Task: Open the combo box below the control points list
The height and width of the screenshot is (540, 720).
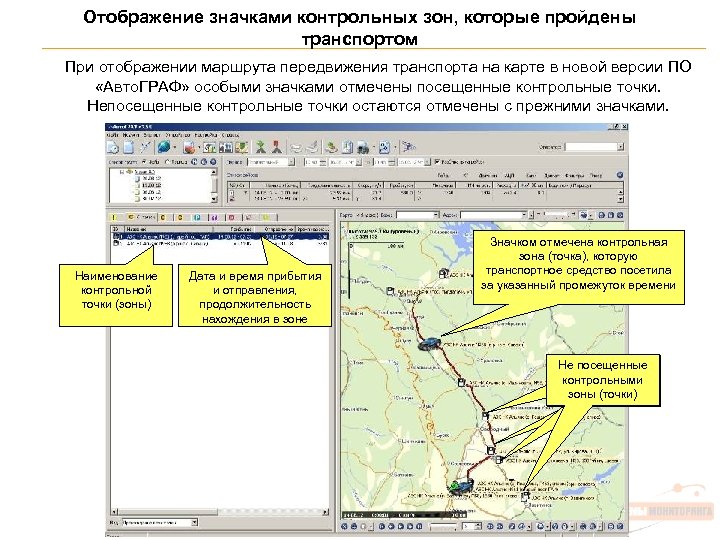Action: (x=160, y=523)
